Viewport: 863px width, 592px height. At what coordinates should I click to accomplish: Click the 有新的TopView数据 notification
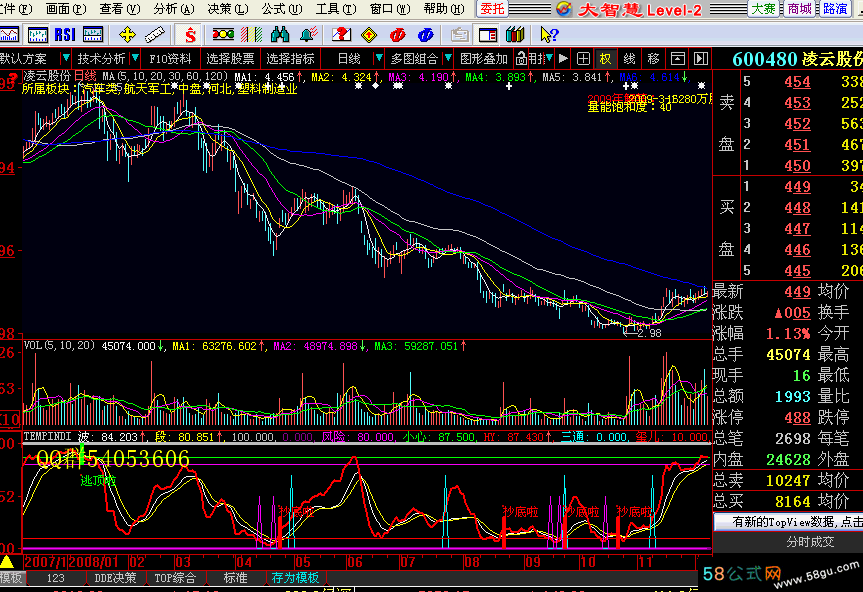tap(789, 522)
